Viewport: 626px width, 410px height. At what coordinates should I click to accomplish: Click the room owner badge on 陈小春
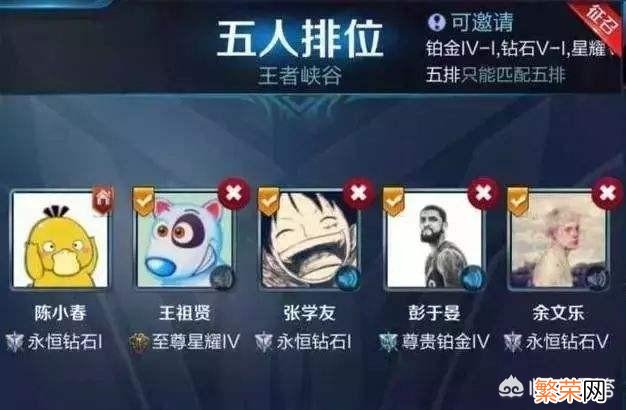(103, 199)
